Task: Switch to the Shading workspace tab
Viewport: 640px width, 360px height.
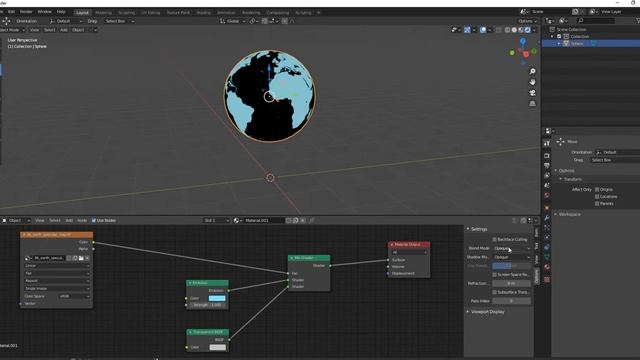Action: click(204, 13)
